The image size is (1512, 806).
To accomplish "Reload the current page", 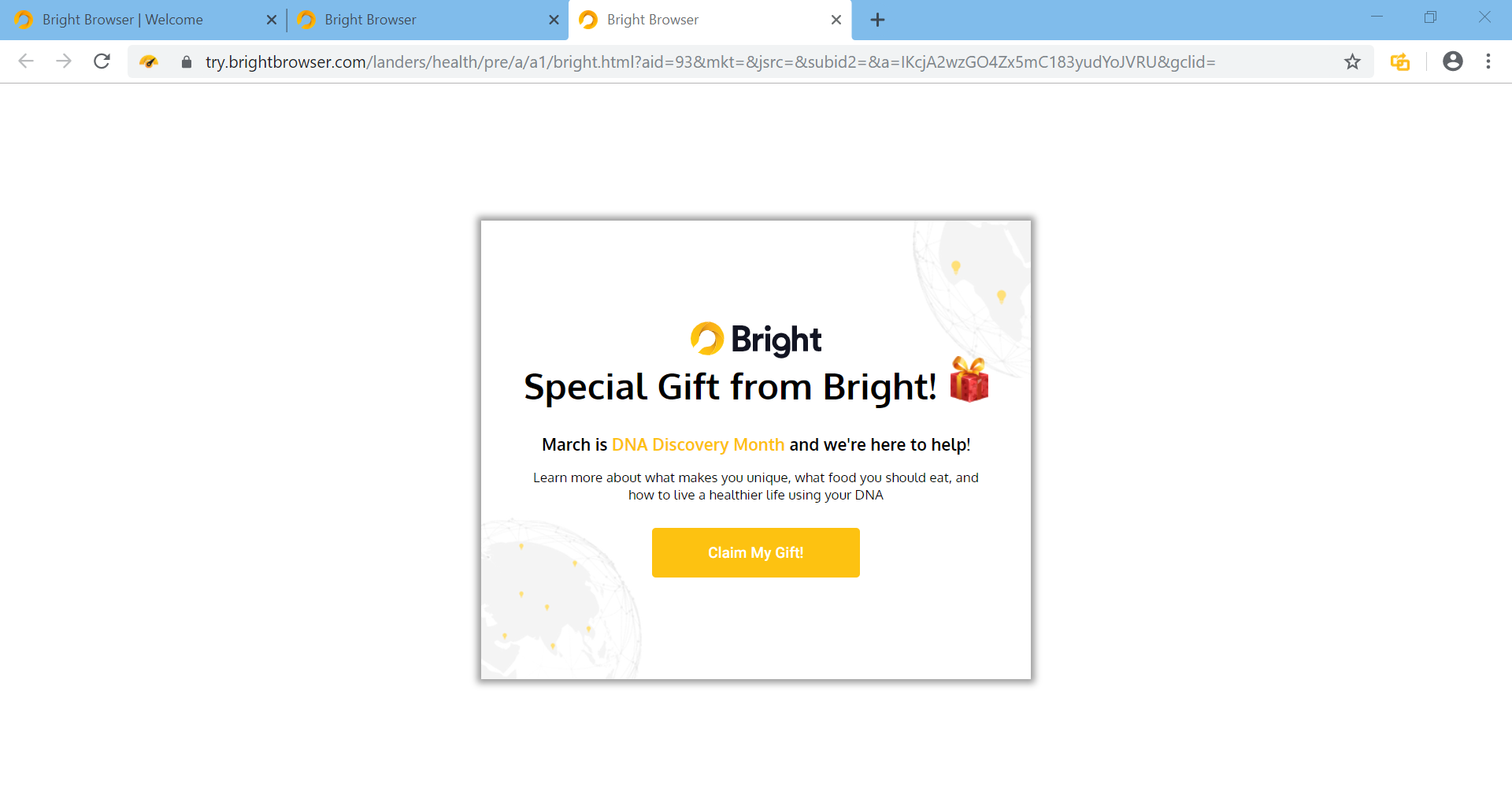I will click(102, 61).
